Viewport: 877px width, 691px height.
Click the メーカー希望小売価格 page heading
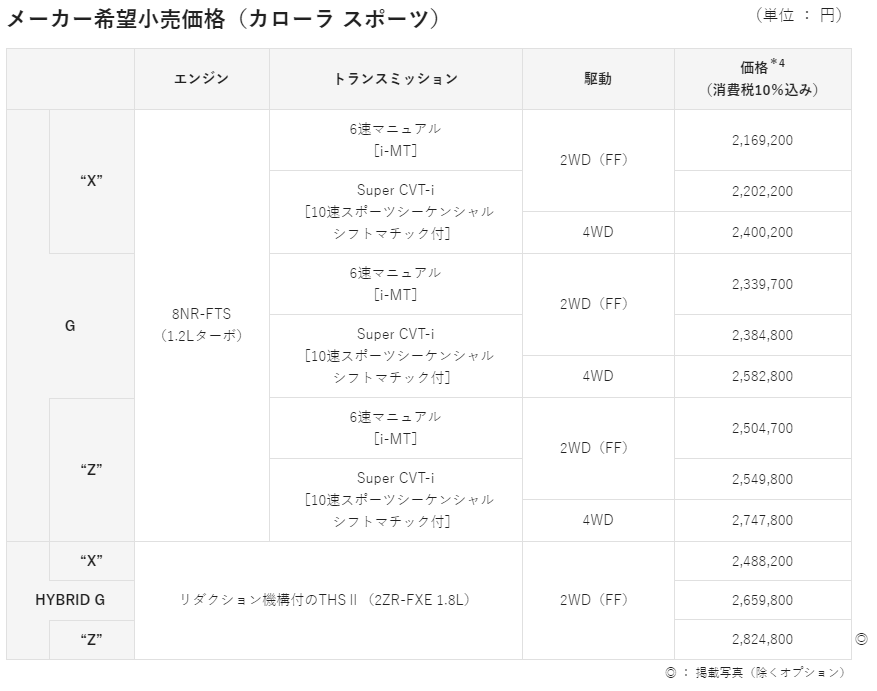[x=223, y=19]
